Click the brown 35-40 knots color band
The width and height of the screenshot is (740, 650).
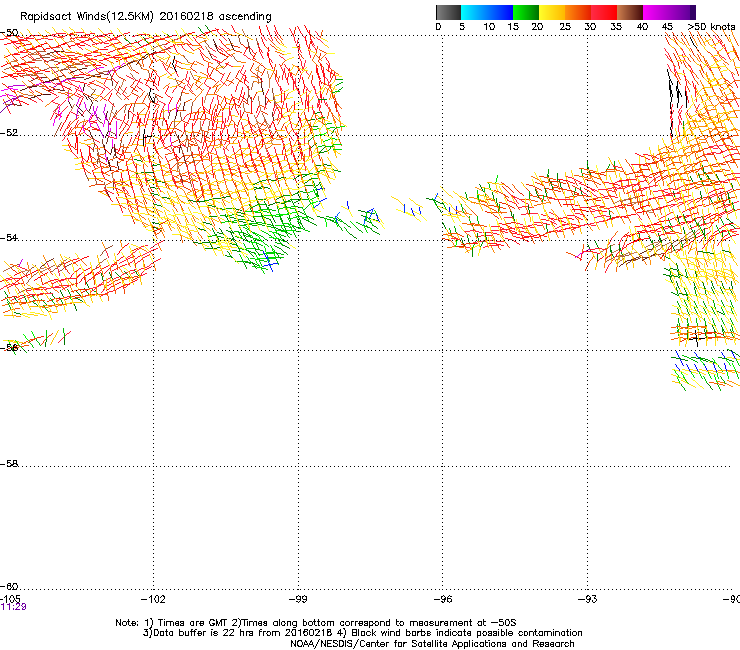click(630, 12)
